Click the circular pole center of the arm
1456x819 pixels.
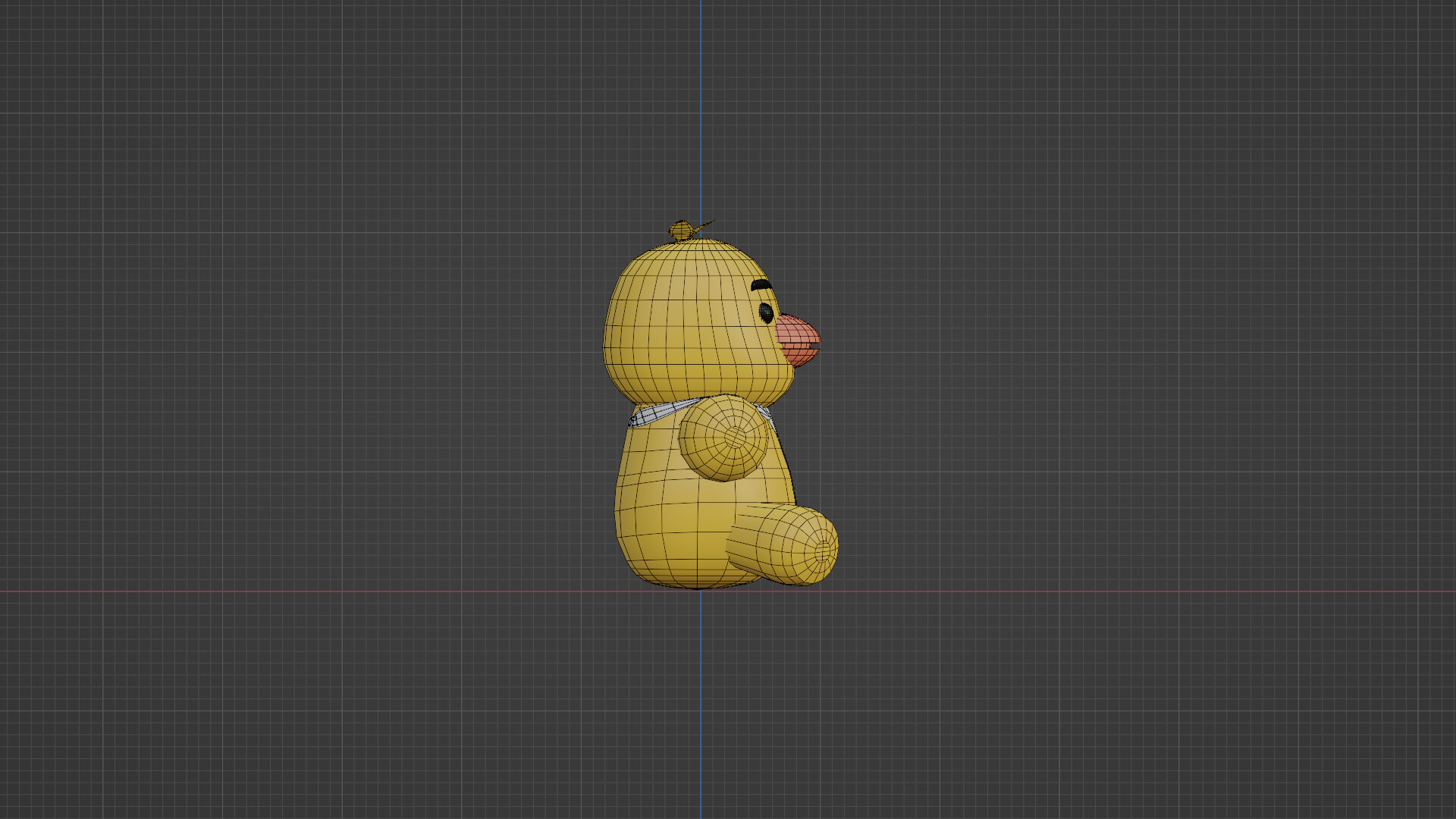pos(736,437)
